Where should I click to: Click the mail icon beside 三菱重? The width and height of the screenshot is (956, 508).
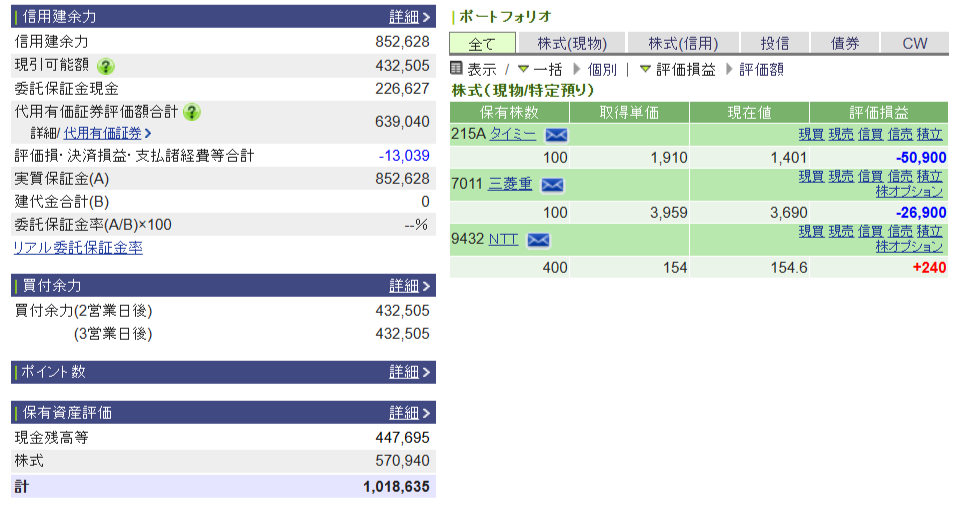tap(551, 185)
